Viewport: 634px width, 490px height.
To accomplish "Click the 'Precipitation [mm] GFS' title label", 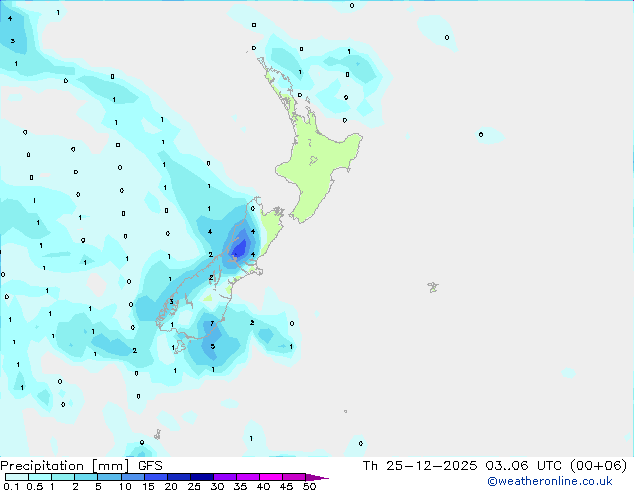I will click(81, 466).
